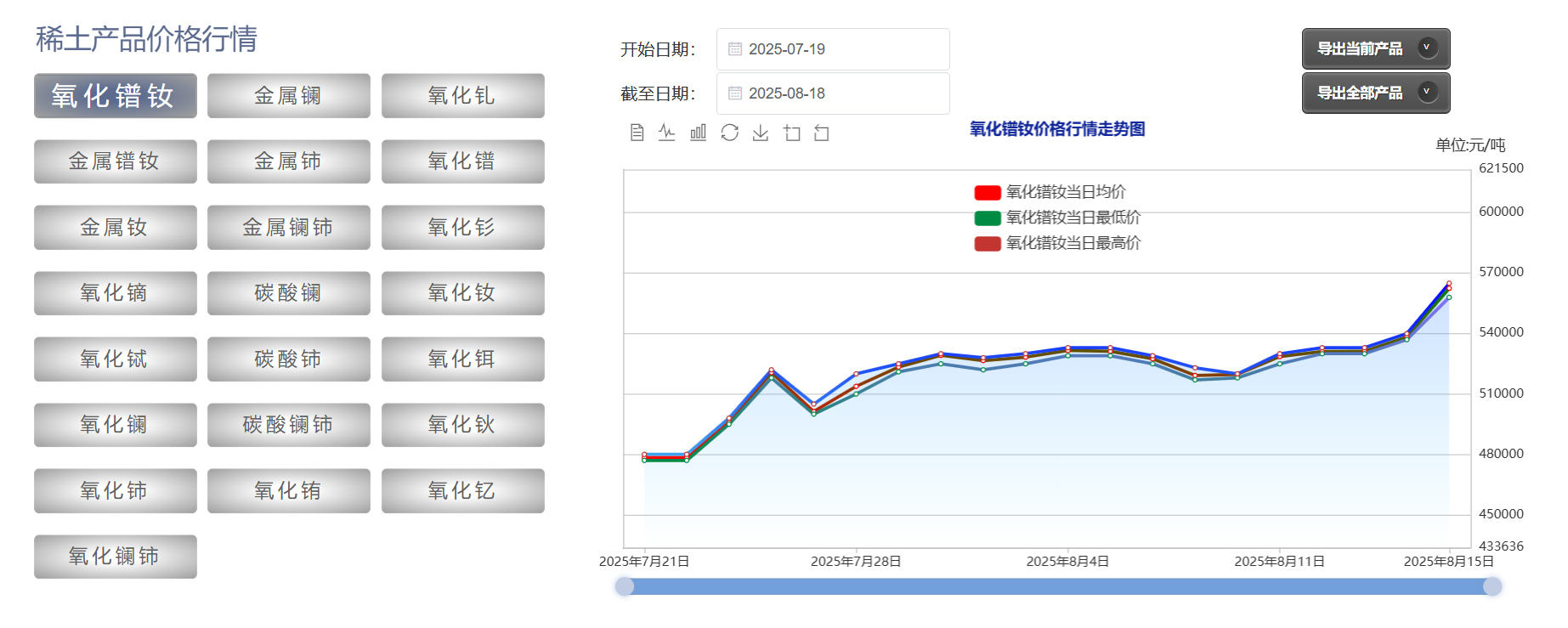Select the 金属镧 product tab
Image resolution: width=1568 pixels, height=628 pixels.
click(289, 96)
